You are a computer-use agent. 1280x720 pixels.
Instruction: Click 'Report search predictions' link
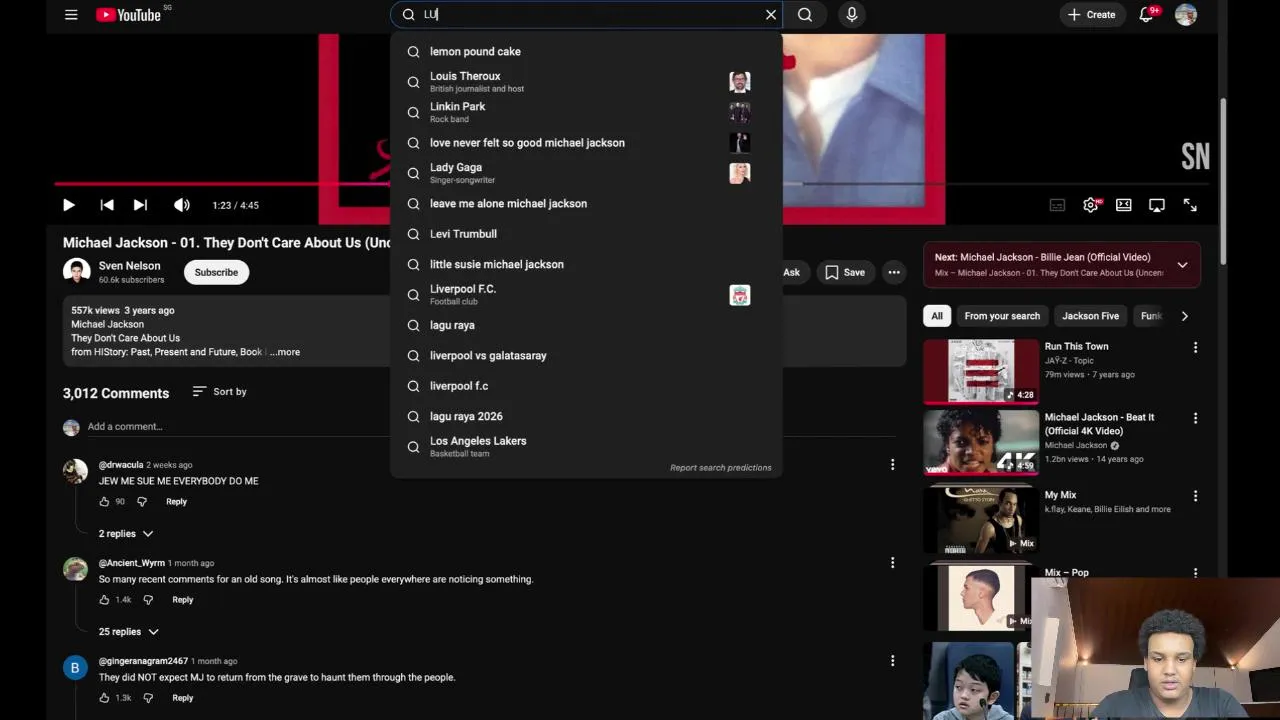pyautogui.click(x=720, y=468)
